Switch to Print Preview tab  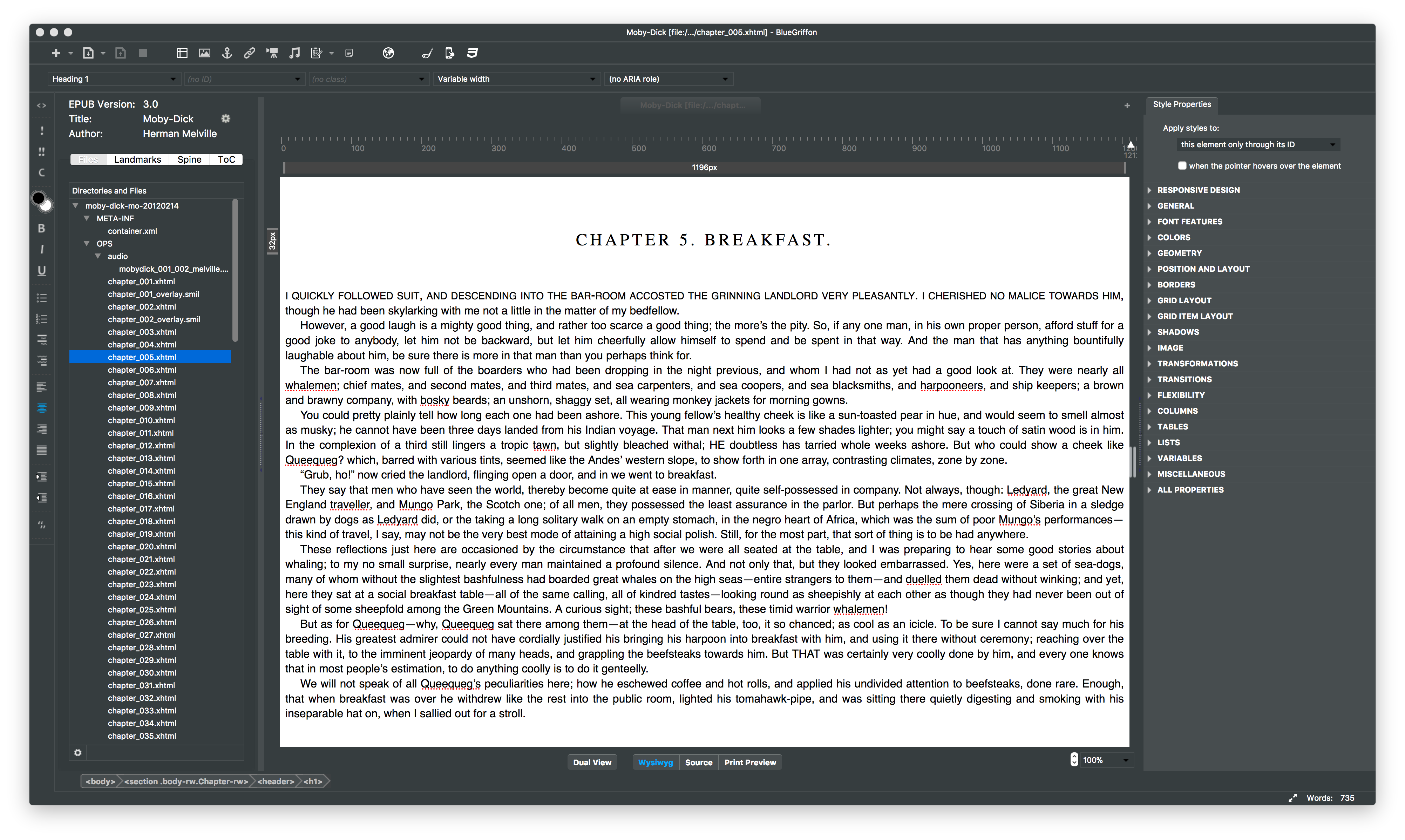point(750,762)
